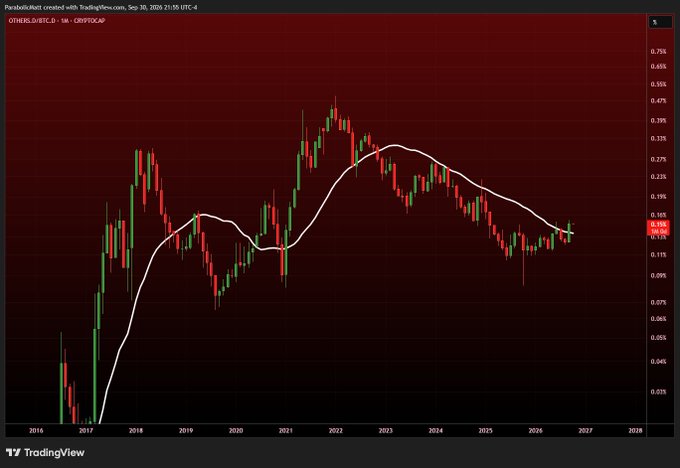
Task: Click the 0.16% price axis label
Action: [x=658, y=215]
